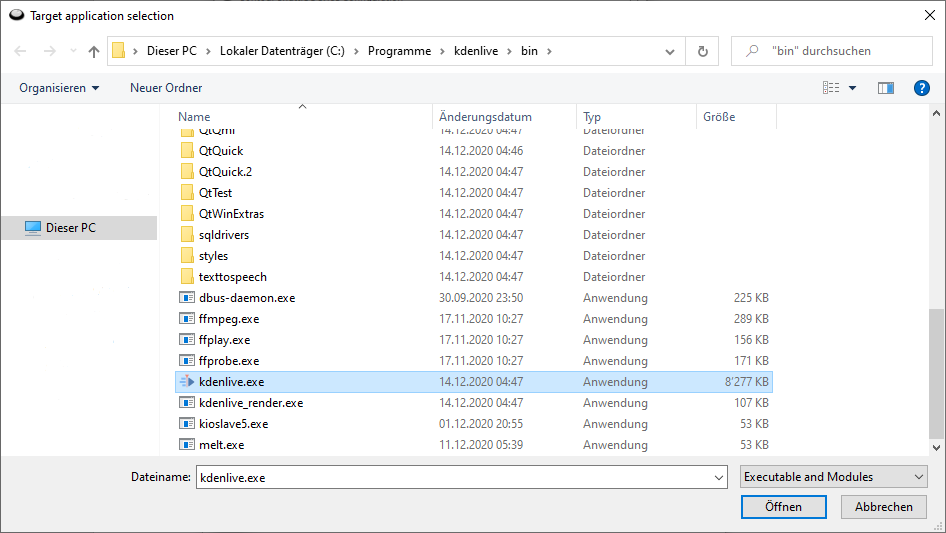
Task: Select melt.exe file icon
Action: point(187,445)
